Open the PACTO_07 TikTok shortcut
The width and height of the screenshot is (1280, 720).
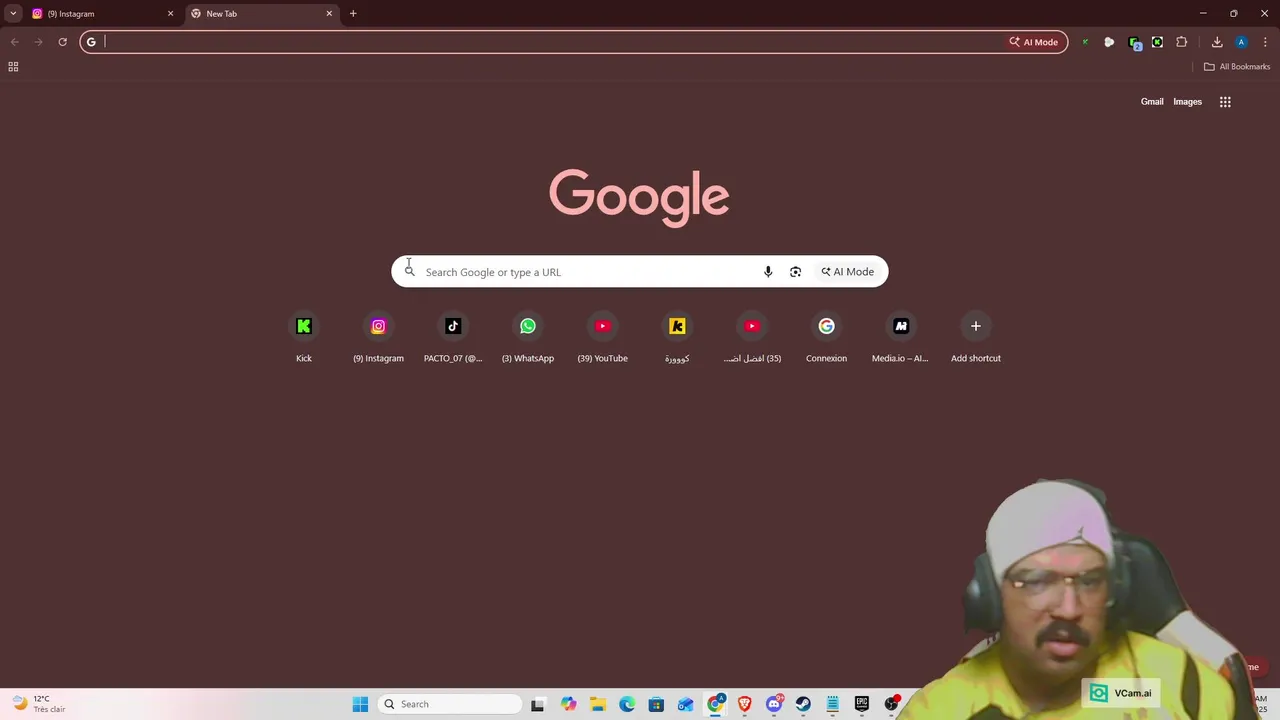pyautogui.click(x=453, y=338)
